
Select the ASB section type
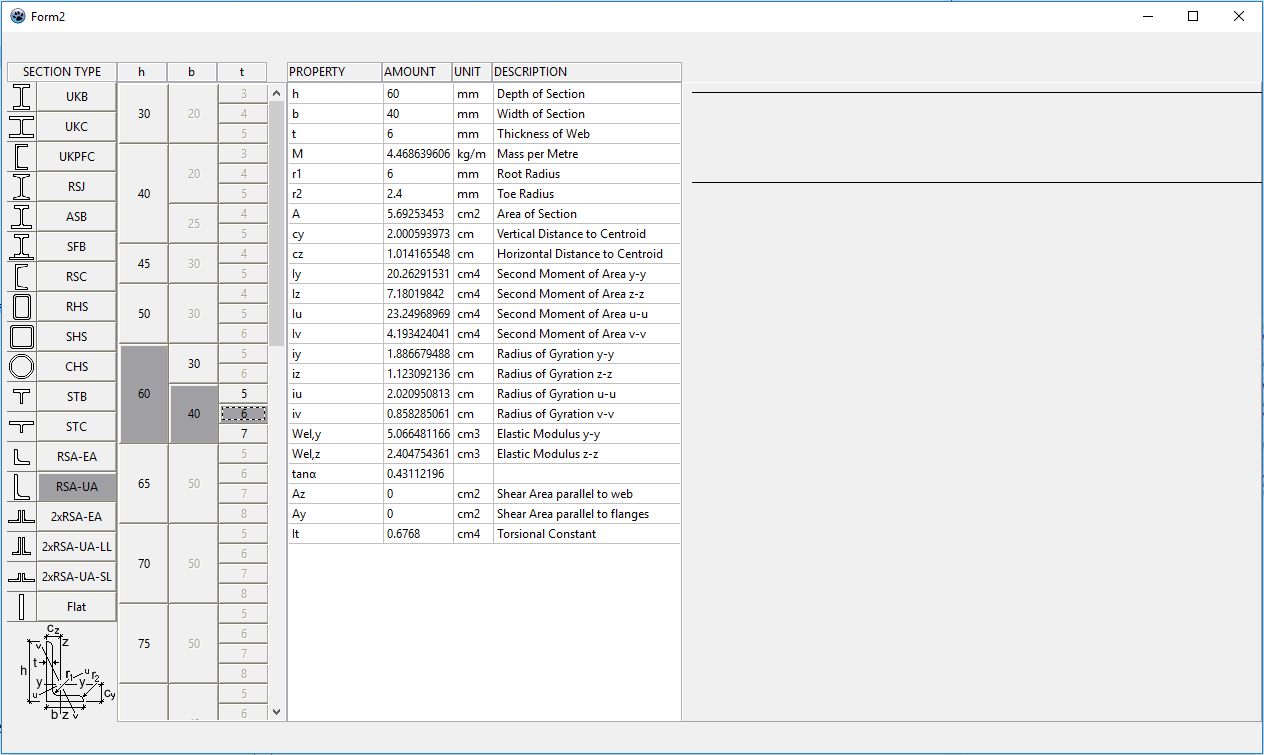pos(77,217)
